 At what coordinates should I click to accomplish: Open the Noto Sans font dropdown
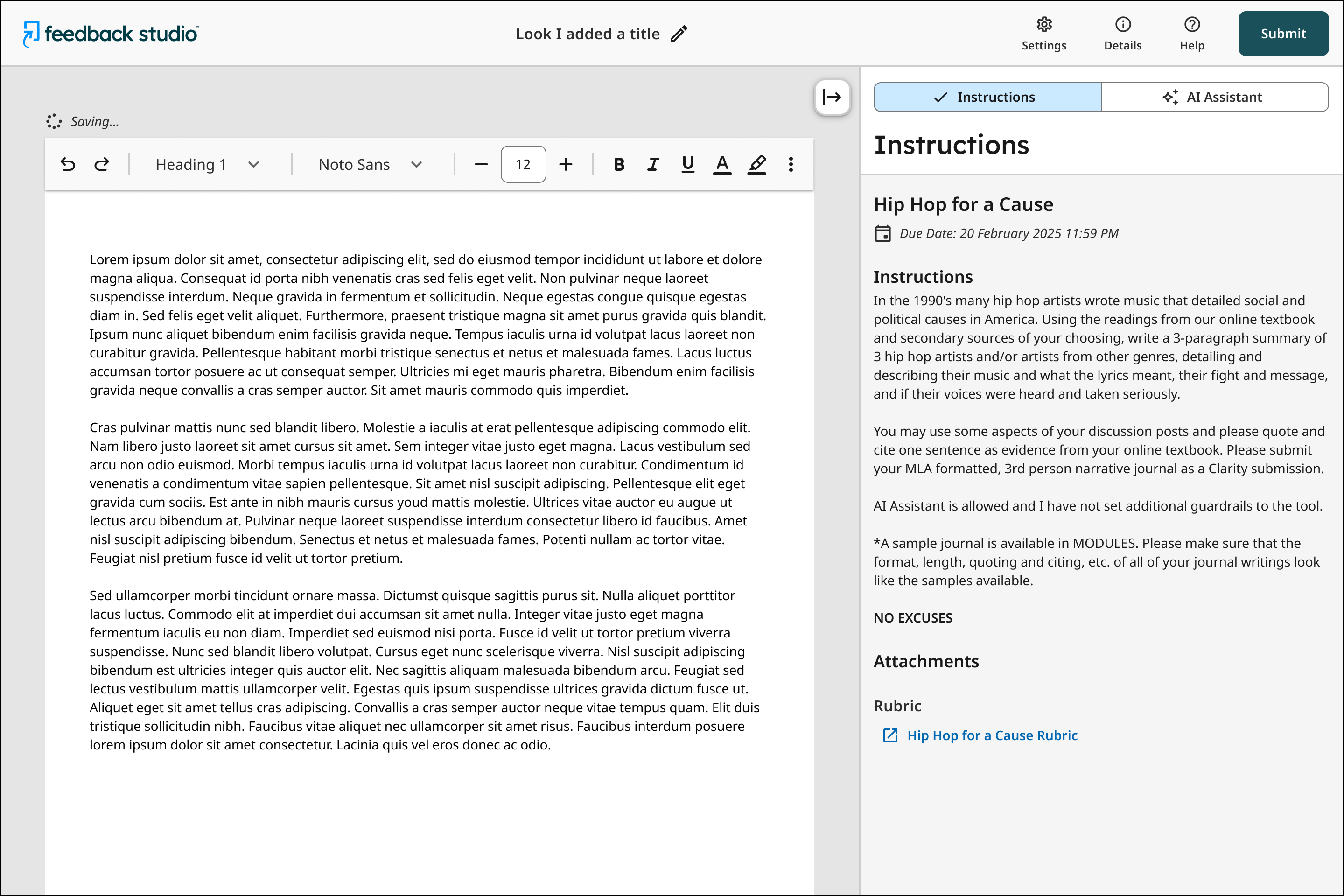point(370,165)
